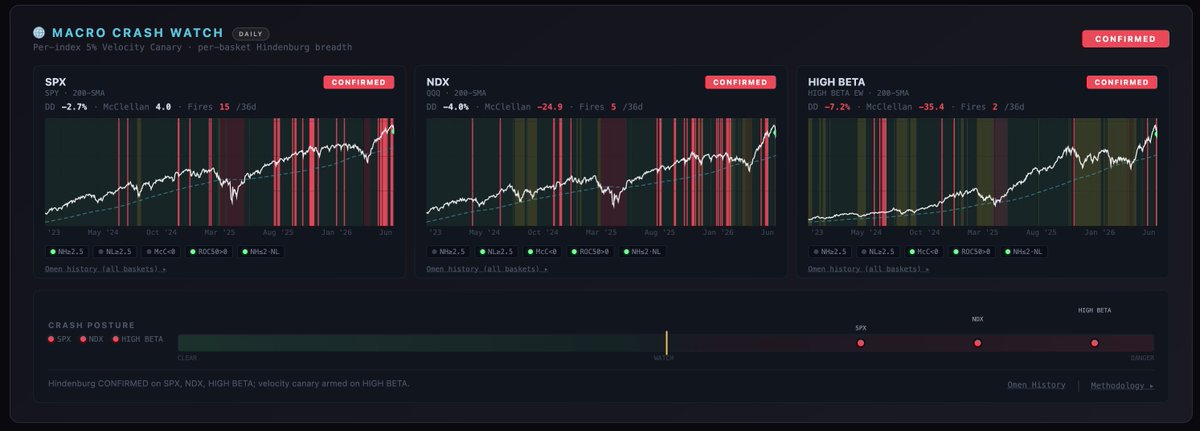Click the HIGH BETA red dot on the posture bar

coord(1095,343)
